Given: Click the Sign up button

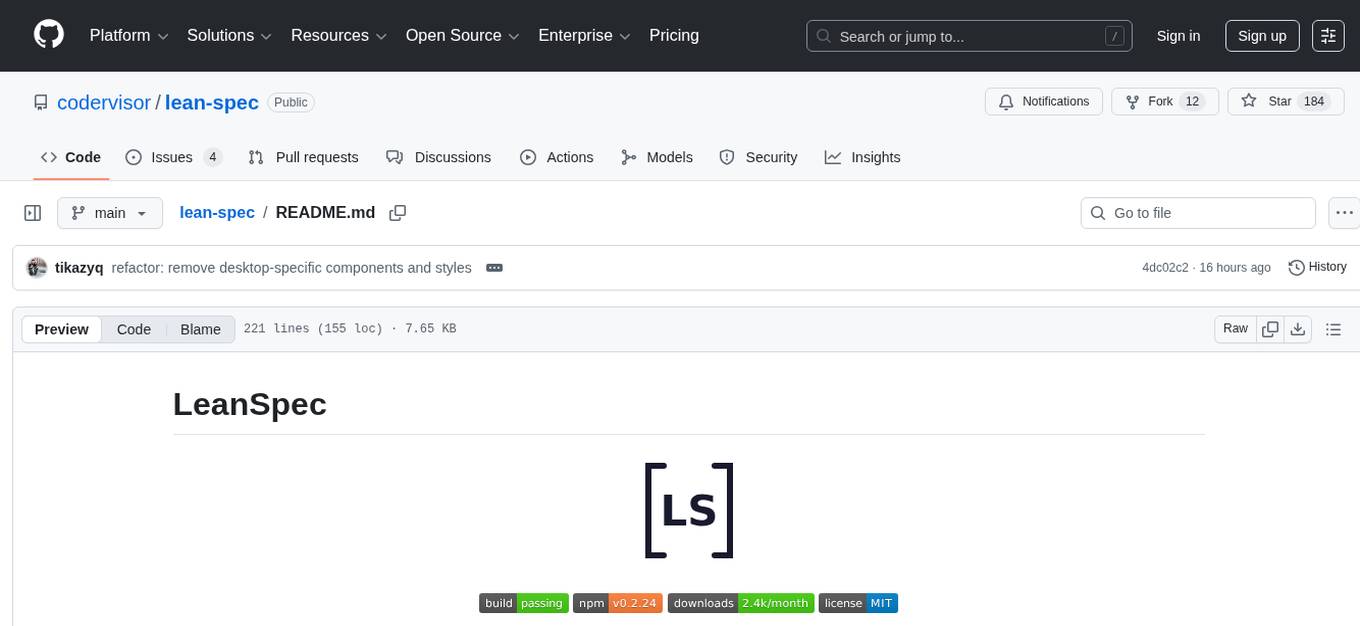Looking at the screenshot, I should [x=1261, y=35].
